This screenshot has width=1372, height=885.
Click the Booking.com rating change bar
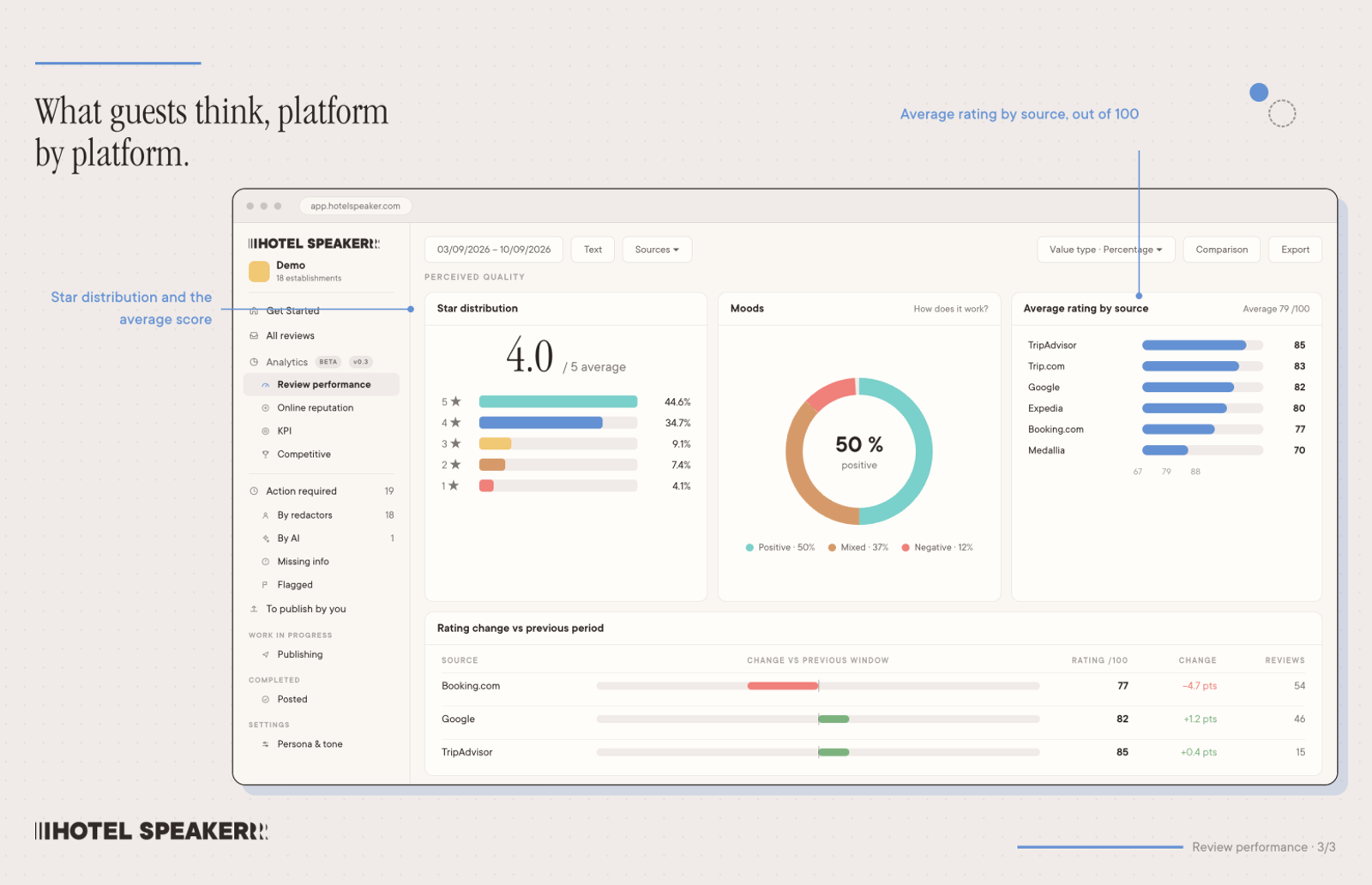click(x=818, y=686)
